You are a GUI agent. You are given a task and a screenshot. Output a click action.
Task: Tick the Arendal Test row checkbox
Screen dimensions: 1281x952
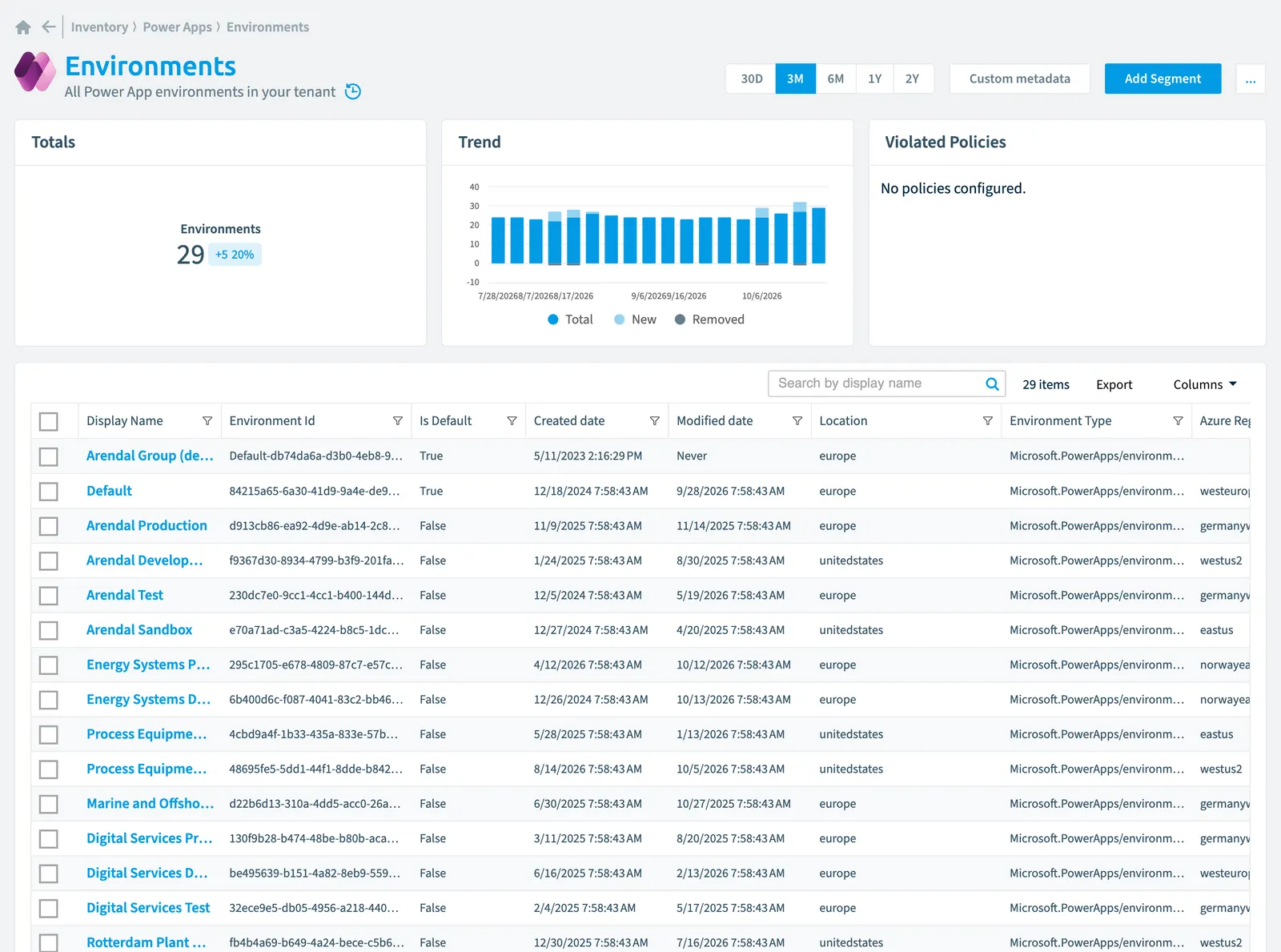pos(49,596)
